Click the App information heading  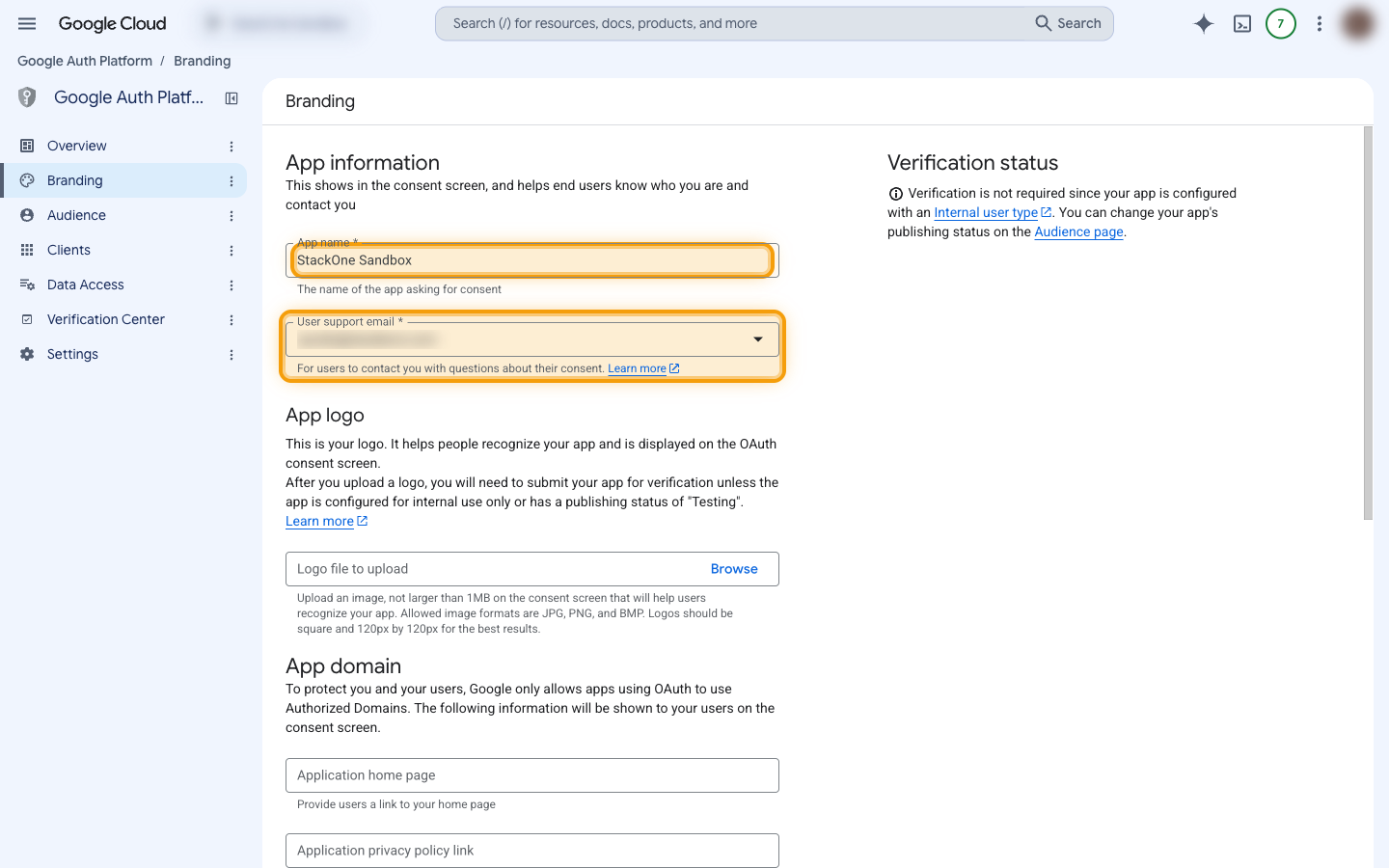[363, 163]
